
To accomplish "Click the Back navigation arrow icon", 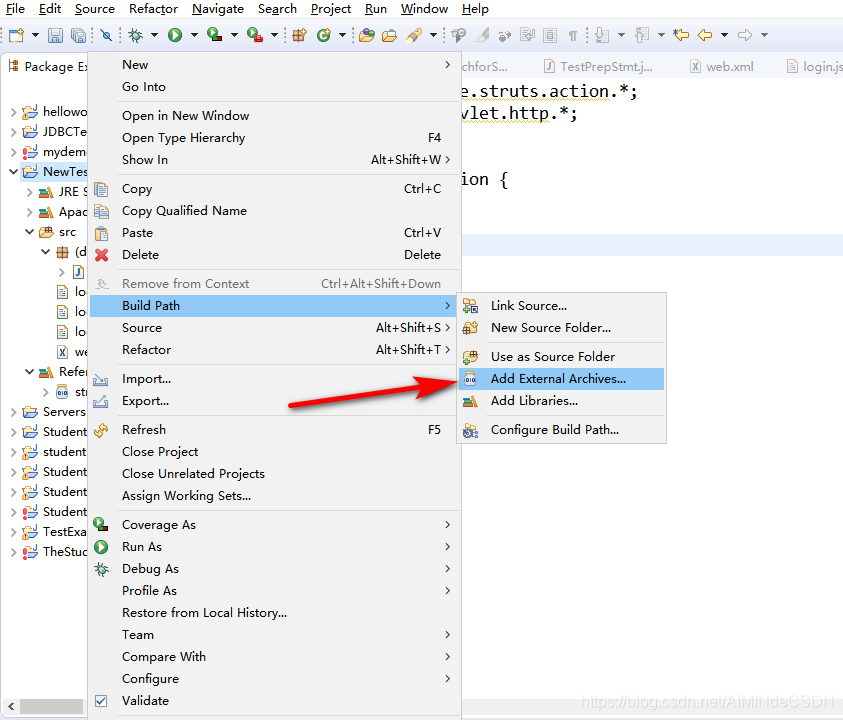I will point(707,35).
